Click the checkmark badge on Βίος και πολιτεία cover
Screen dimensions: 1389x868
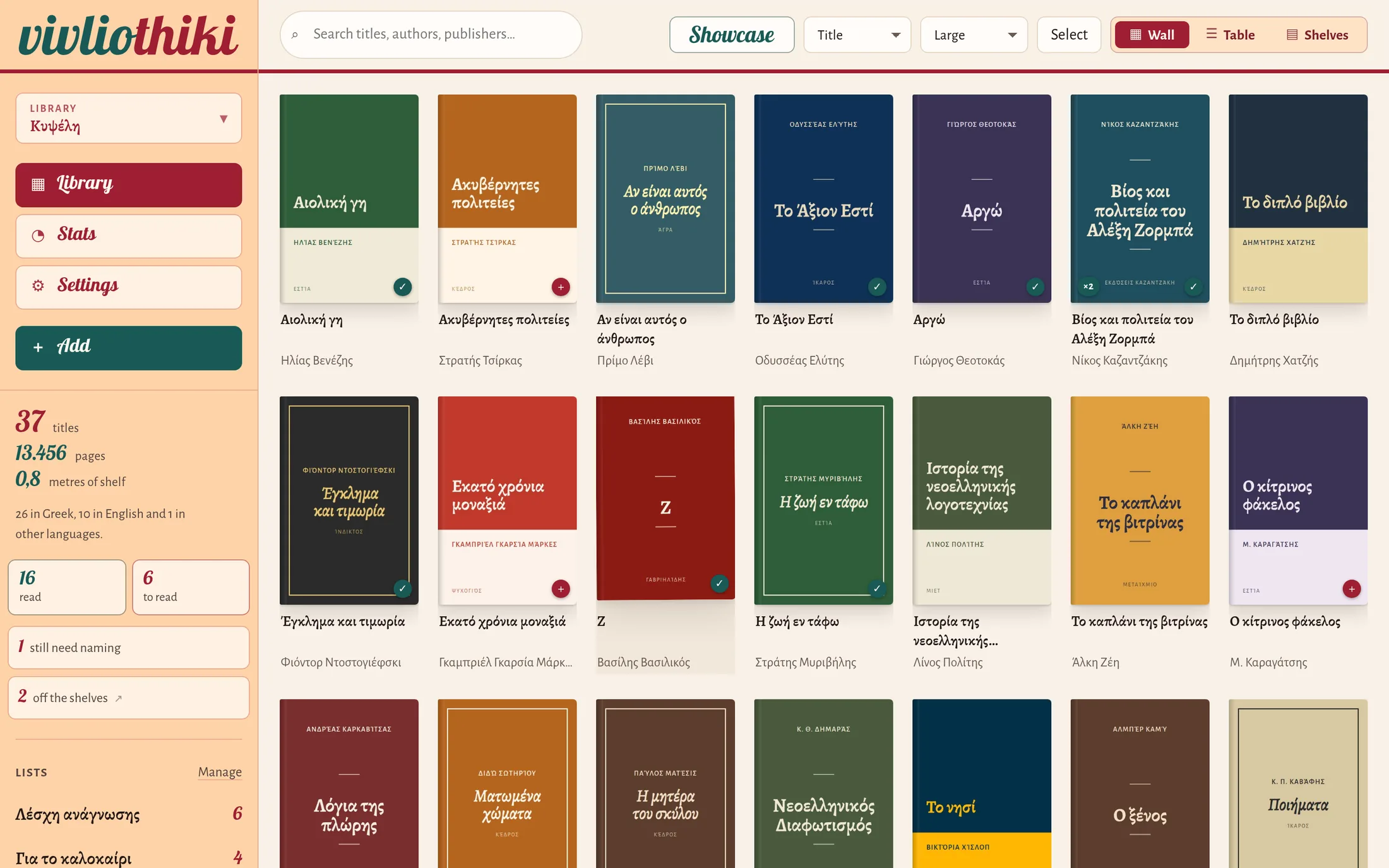click(1193, 287)
